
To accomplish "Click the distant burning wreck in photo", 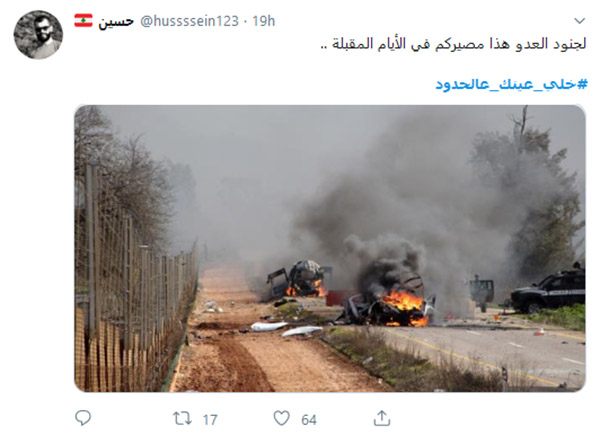I will click(298, 279).
